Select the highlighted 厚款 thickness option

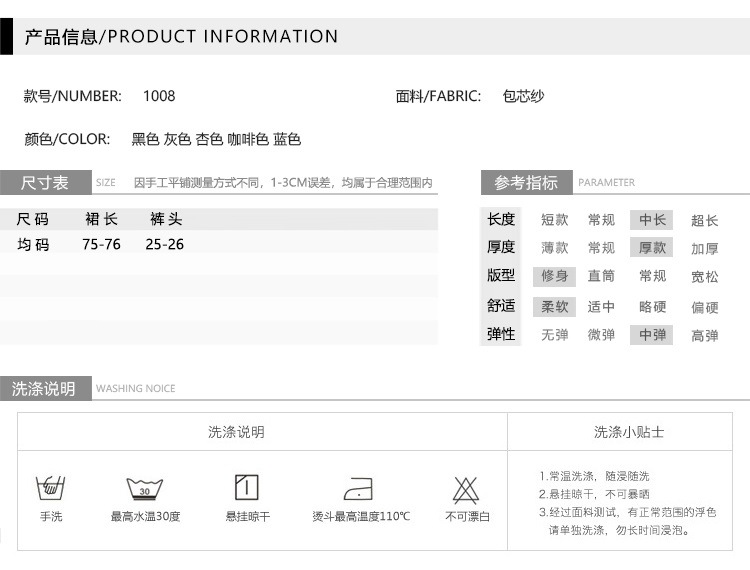[x=651, y=247]
